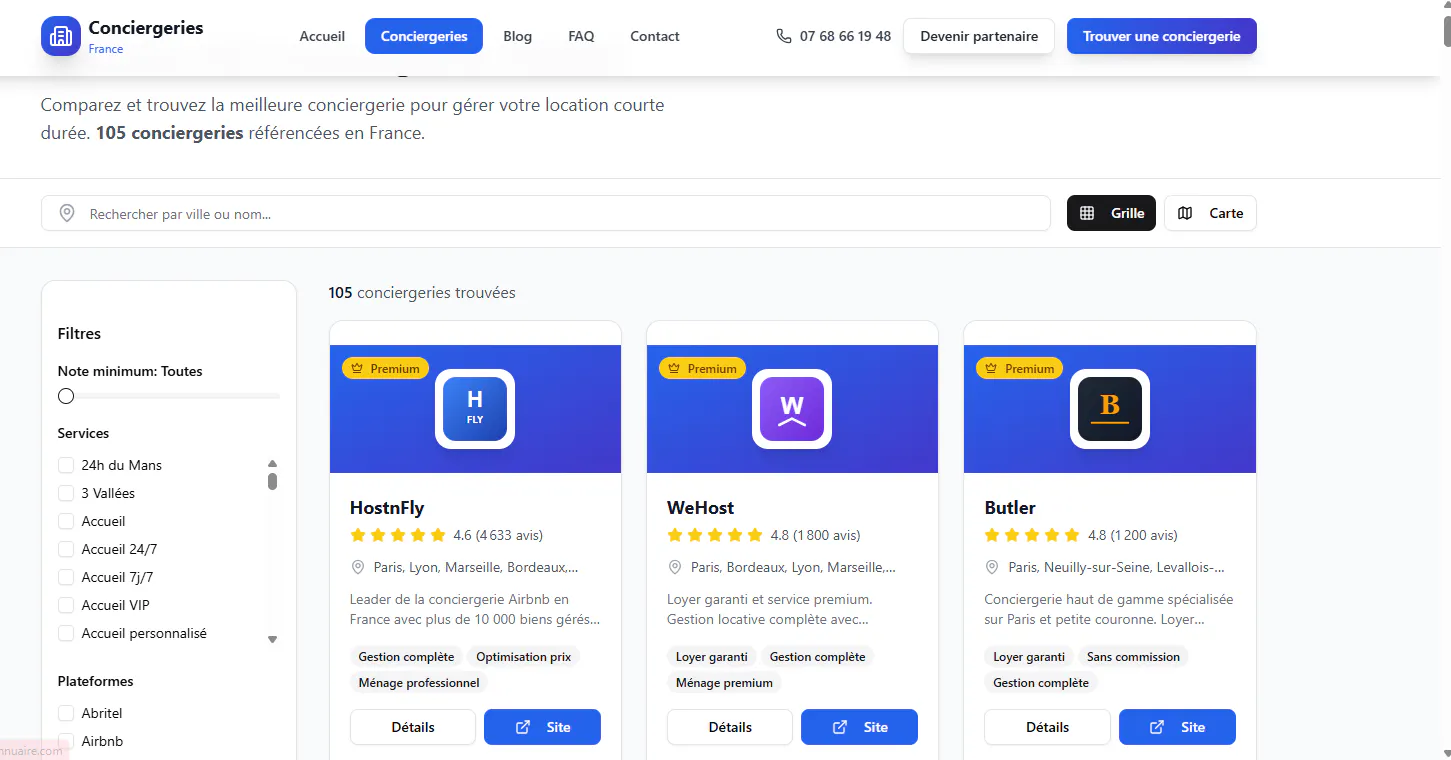
Task: Click the location pin icon in the search bar
Action: coord(67,213)
